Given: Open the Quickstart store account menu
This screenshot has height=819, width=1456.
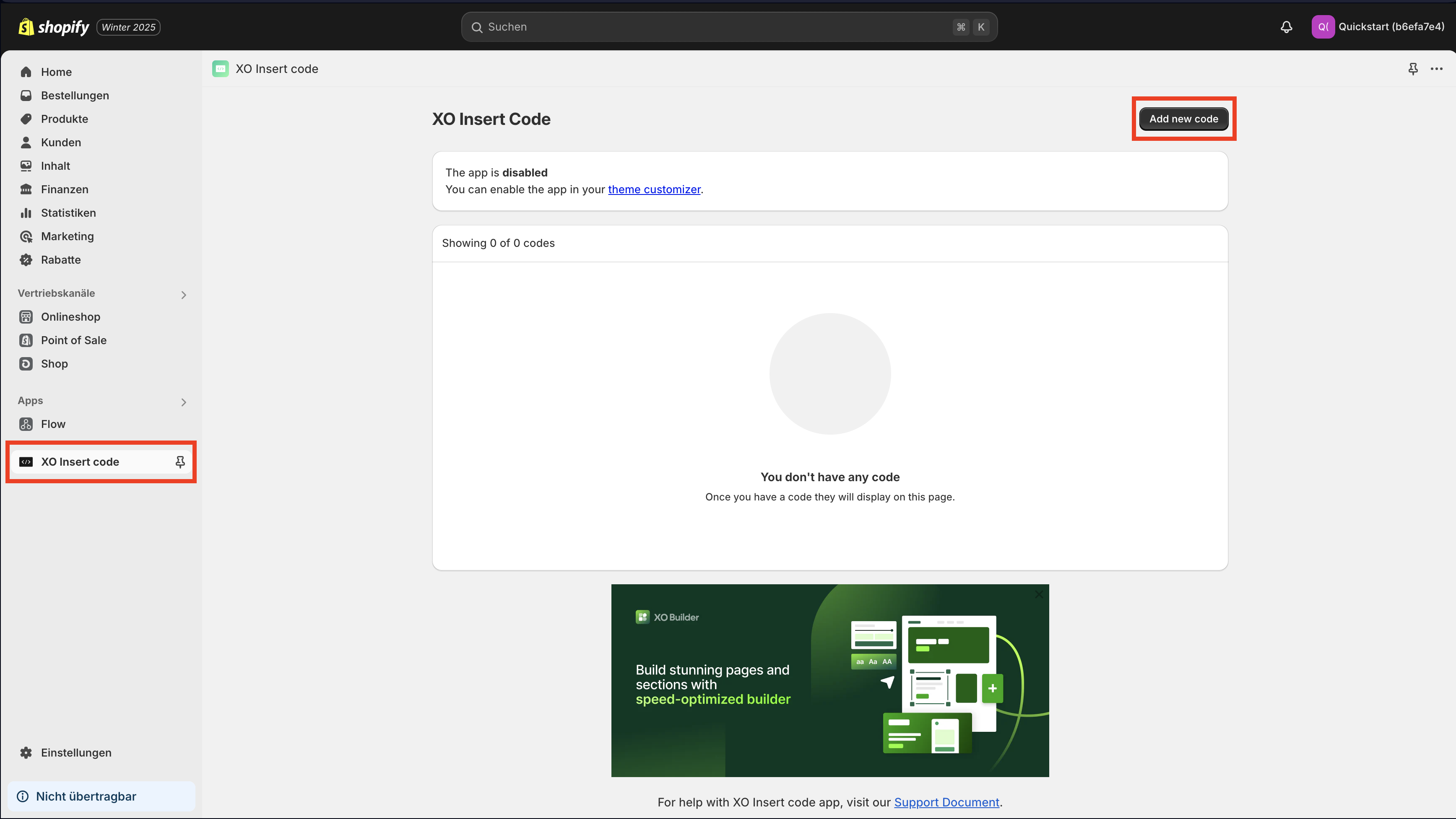Looking at the screenshot, I should point(1378,26).
